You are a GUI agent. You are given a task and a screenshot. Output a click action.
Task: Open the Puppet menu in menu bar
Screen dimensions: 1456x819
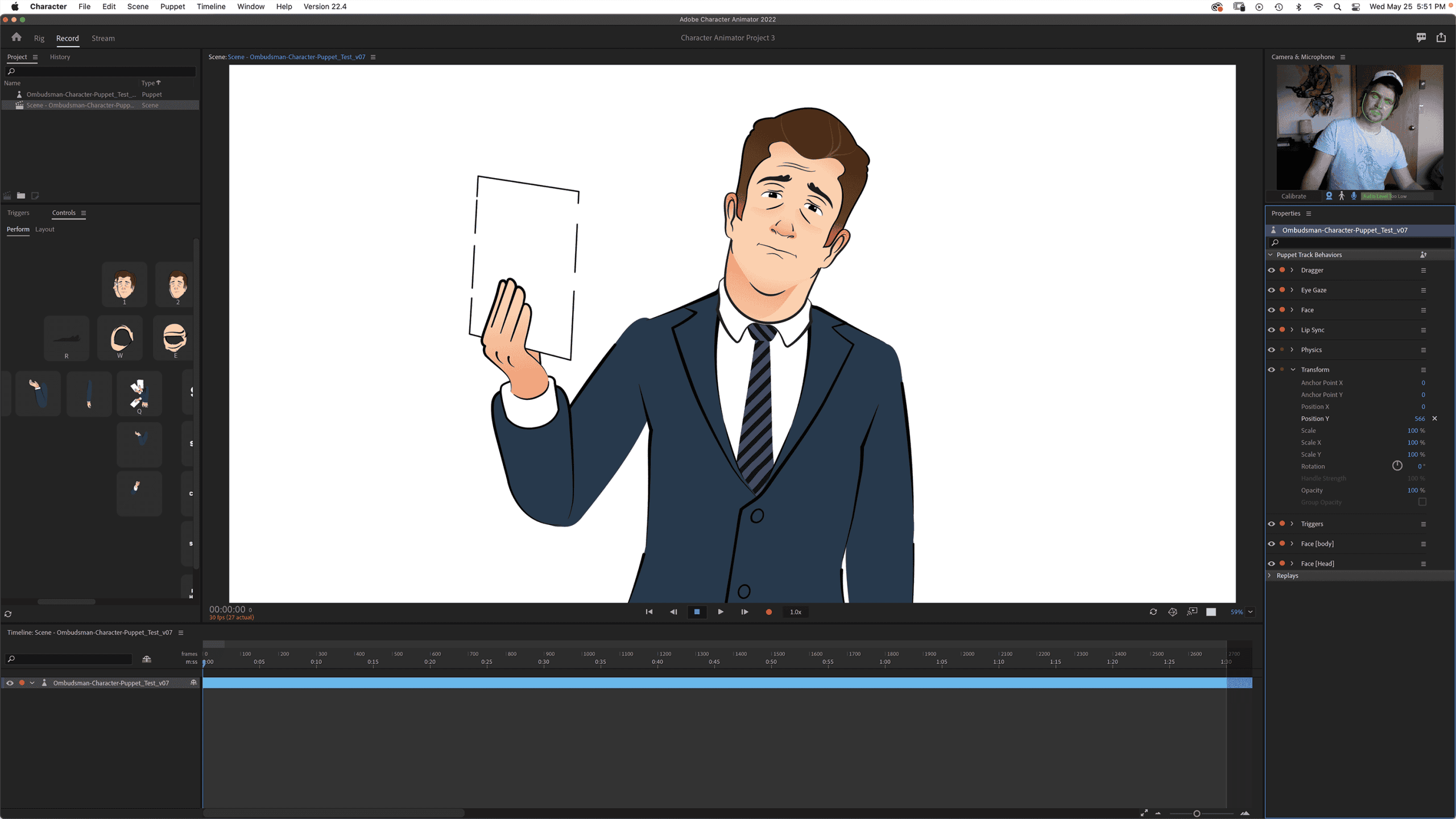[x=172, y=6]
